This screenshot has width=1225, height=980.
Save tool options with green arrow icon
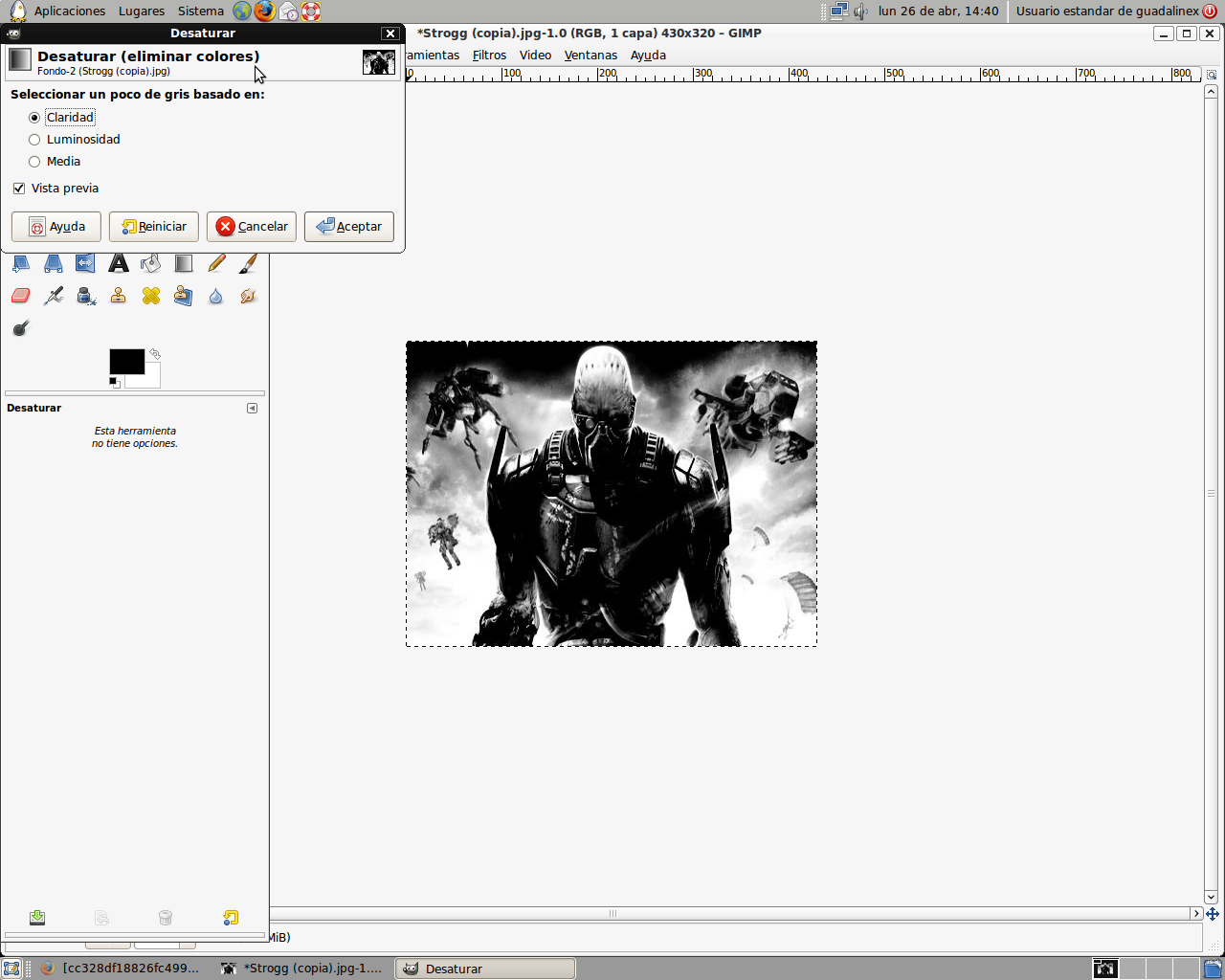pyautogui.click(x=37, y=918)
